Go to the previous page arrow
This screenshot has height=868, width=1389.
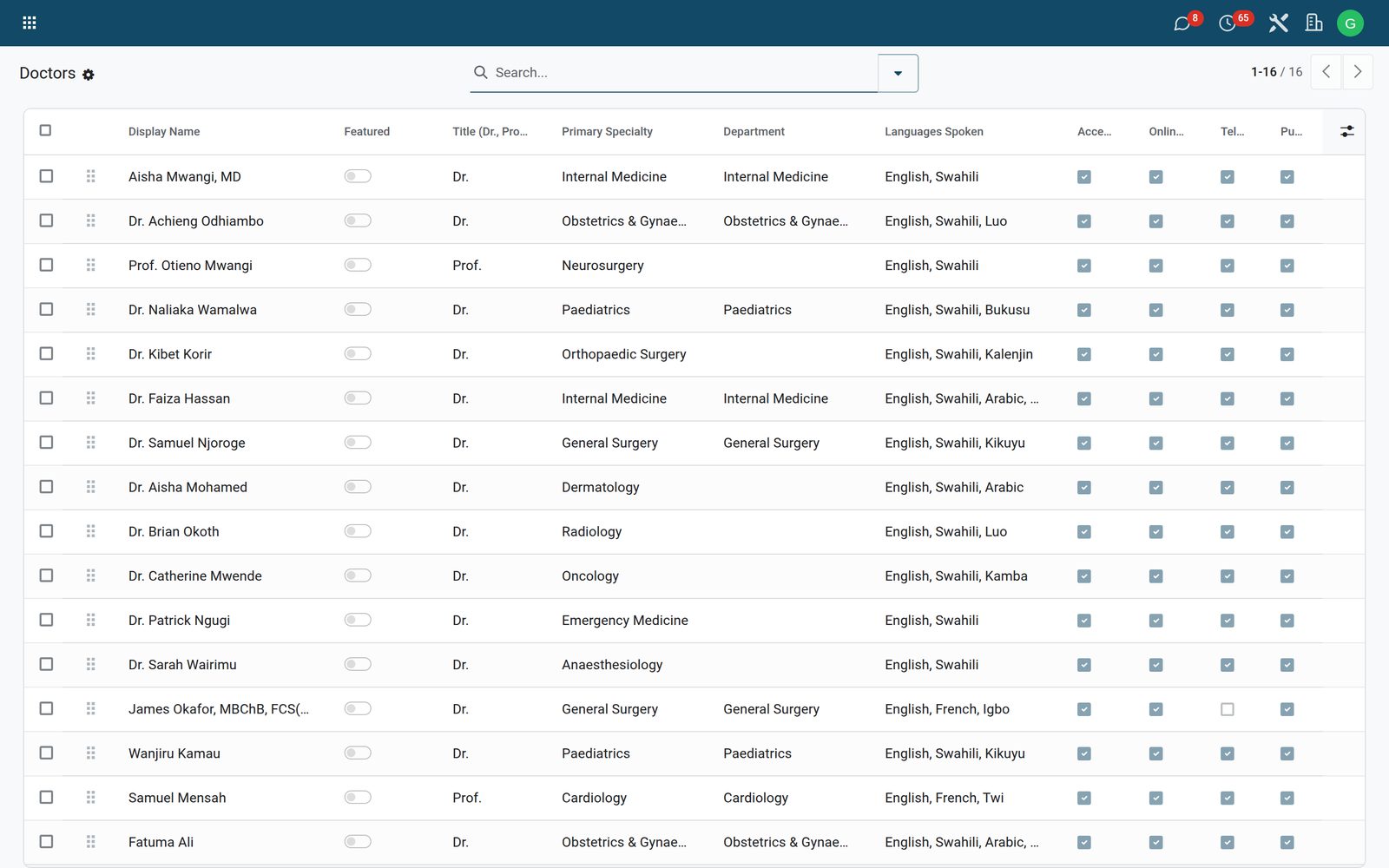pos(1326,72)
